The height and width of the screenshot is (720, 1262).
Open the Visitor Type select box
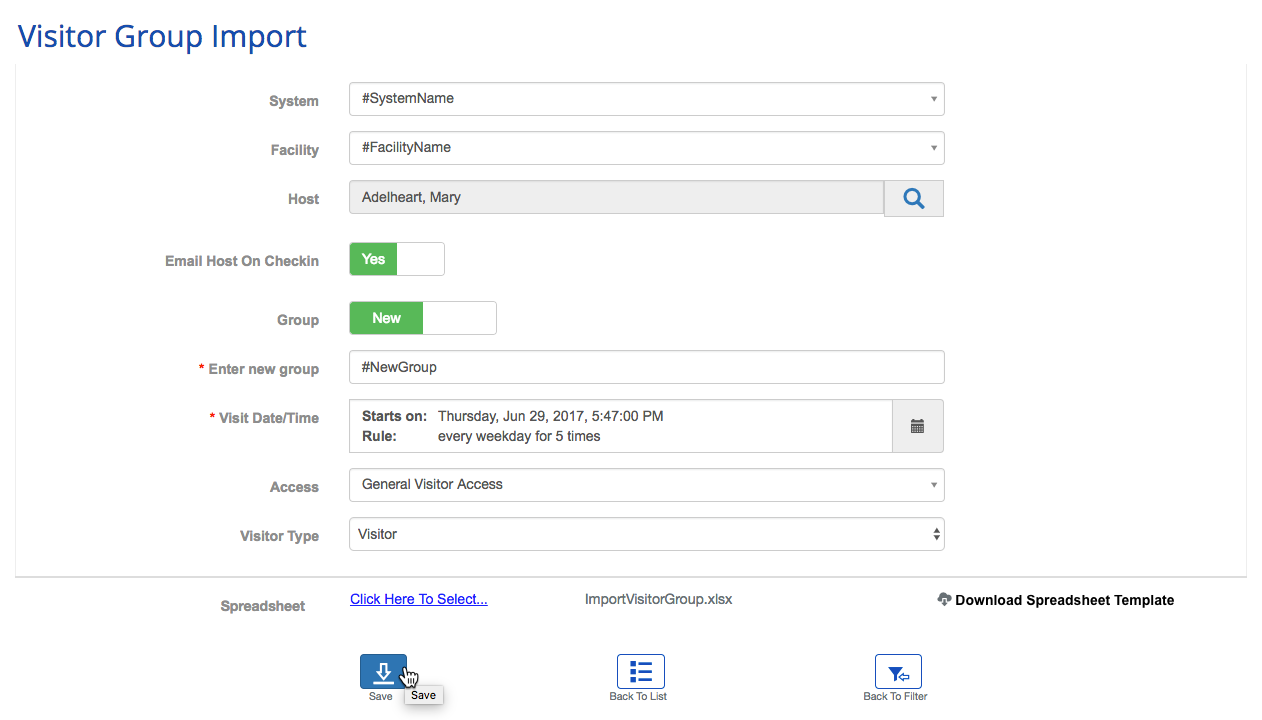tap(646, 534)
